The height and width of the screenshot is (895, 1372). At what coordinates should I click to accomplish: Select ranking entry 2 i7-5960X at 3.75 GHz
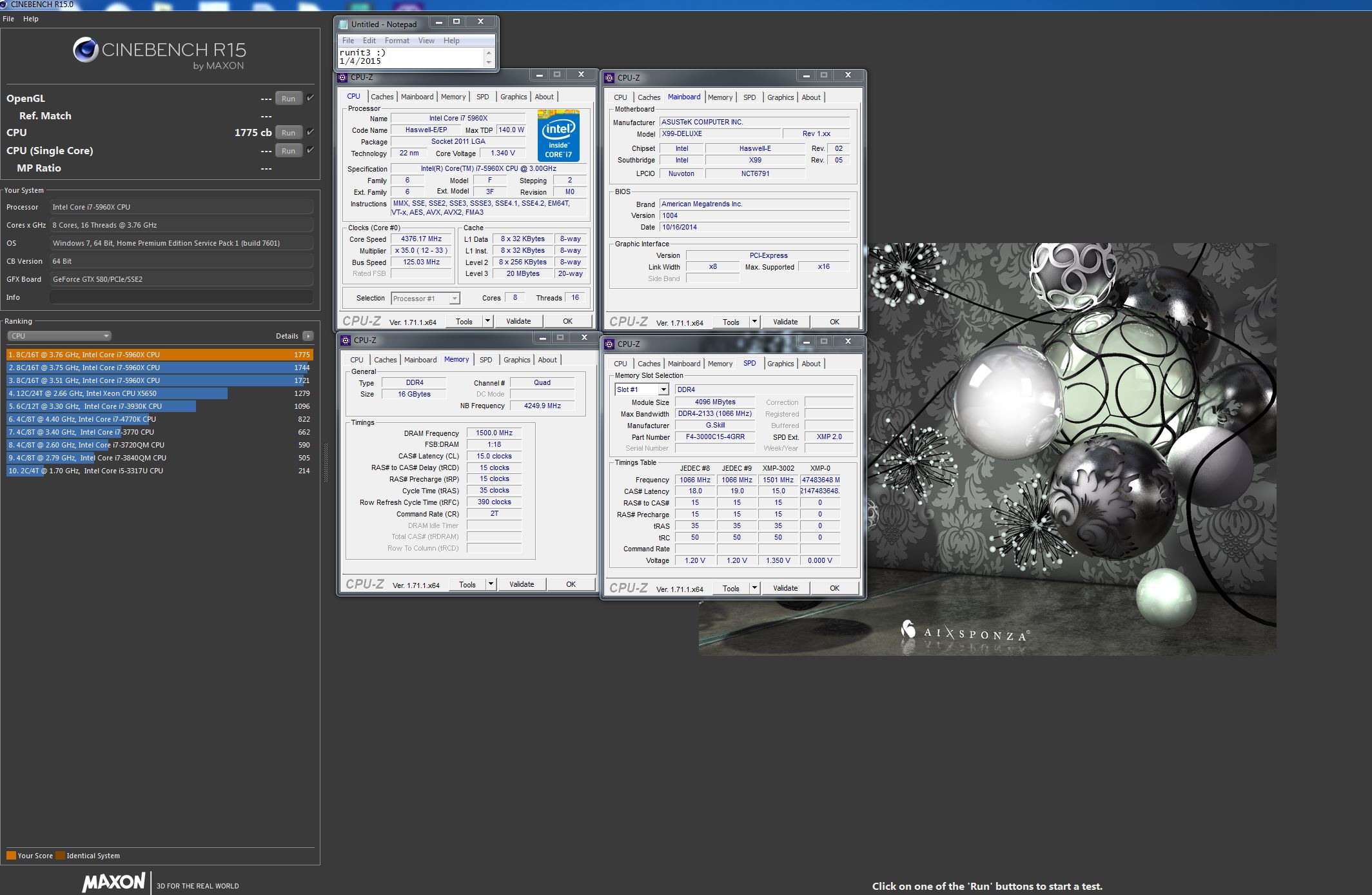159,368
